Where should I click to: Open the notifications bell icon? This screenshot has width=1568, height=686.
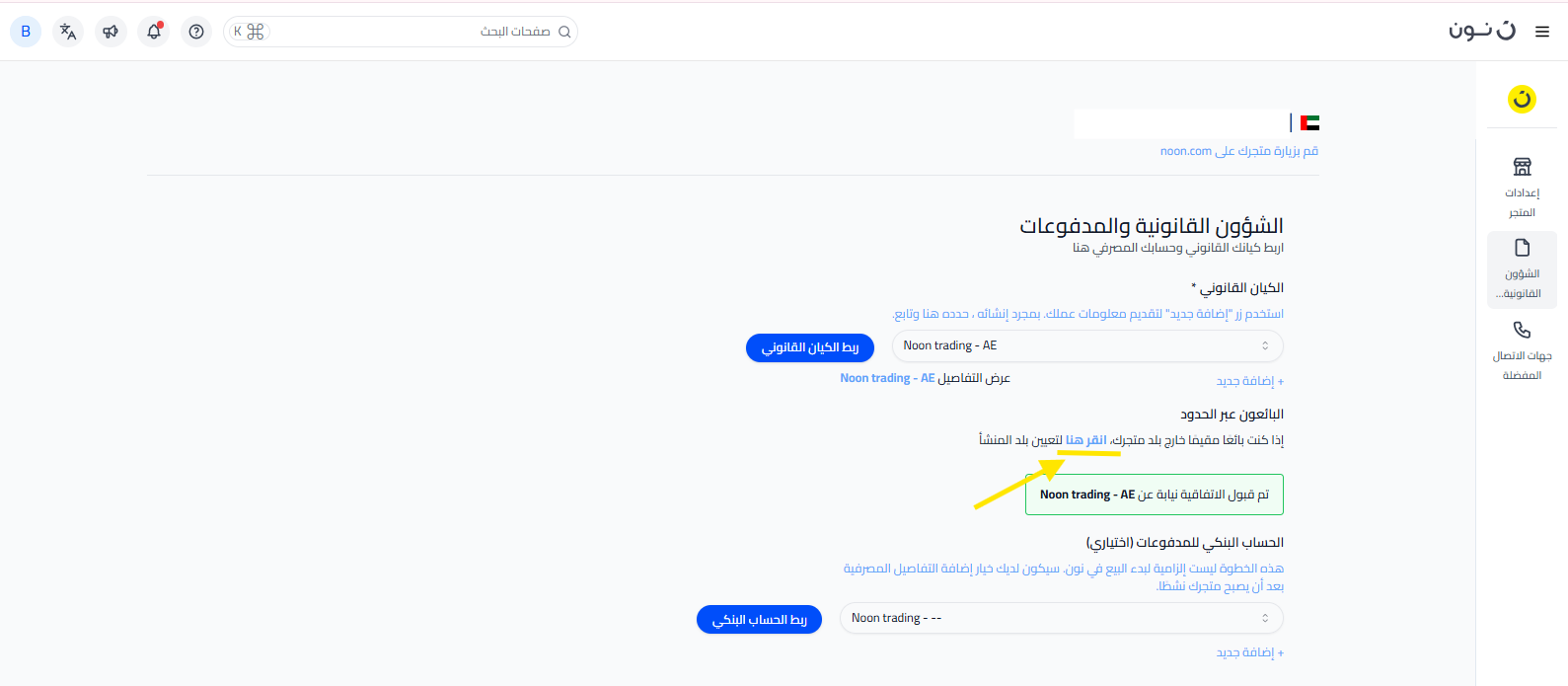tap(154, 32)
